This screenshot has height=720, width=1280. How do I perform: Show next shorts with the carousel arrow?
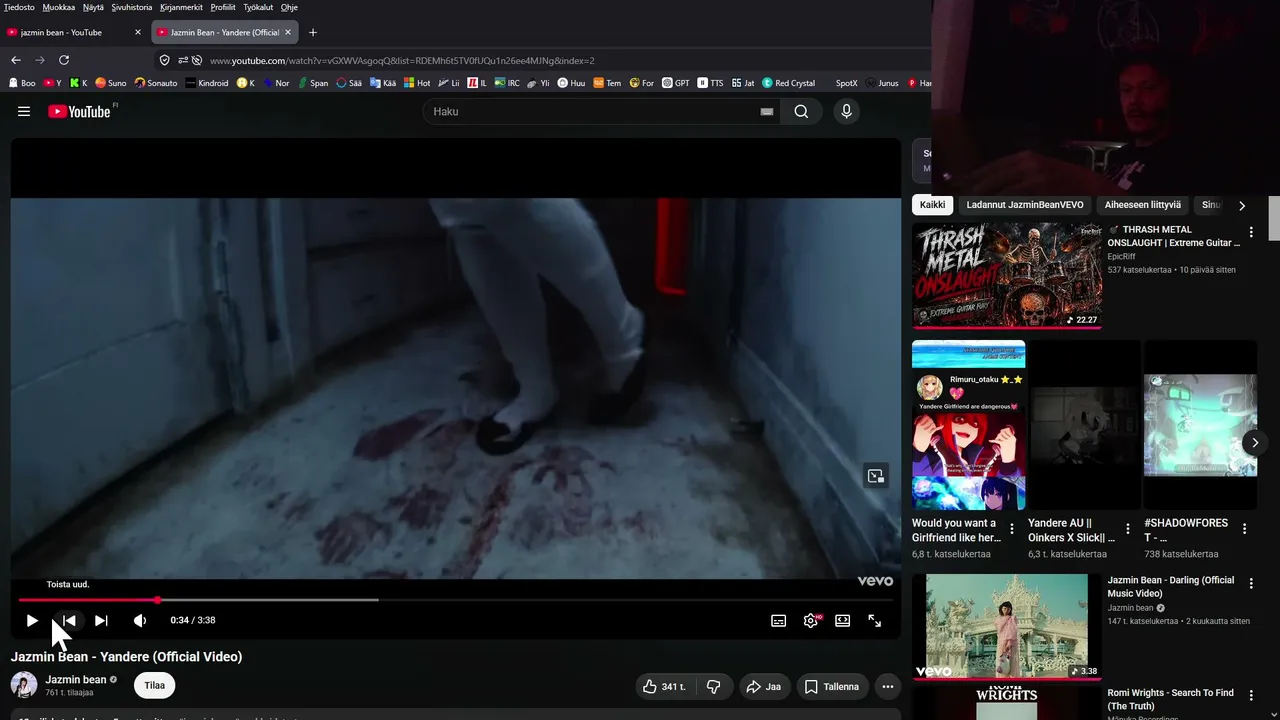click(1255, 442)
